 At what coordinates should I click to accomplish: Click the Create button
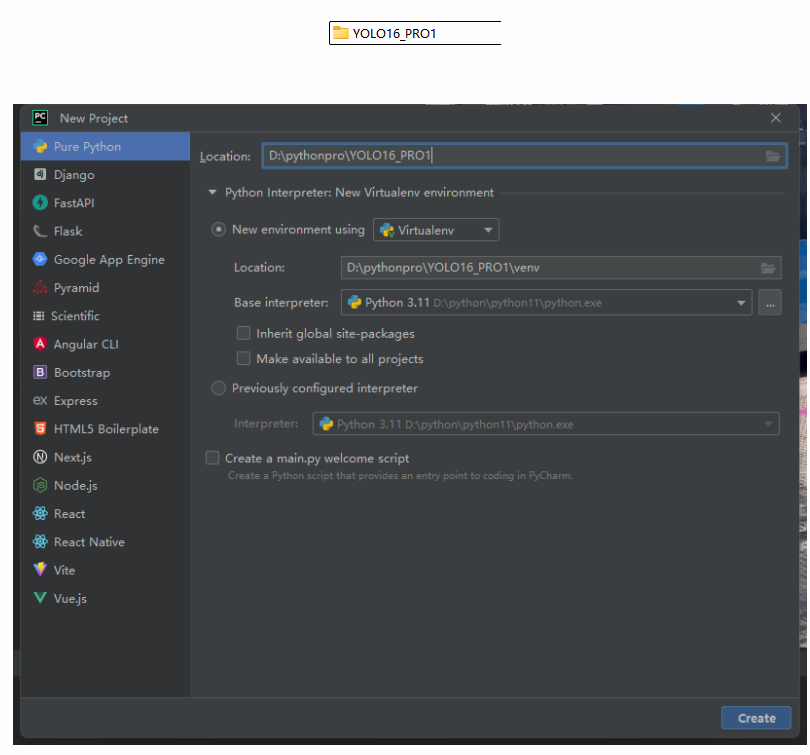click(x=756, y=718)
